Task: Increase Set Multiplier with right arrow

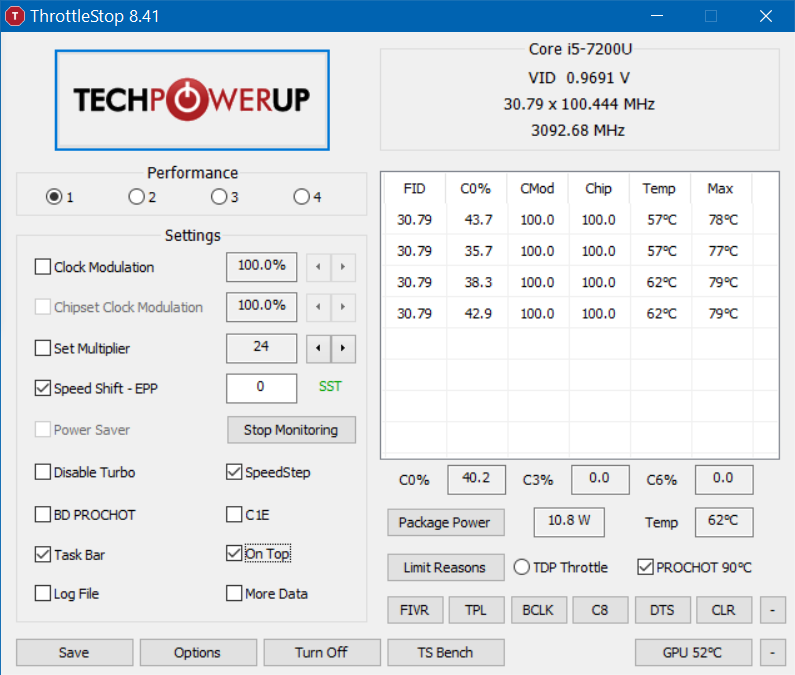Action: (x=343, y=348)
